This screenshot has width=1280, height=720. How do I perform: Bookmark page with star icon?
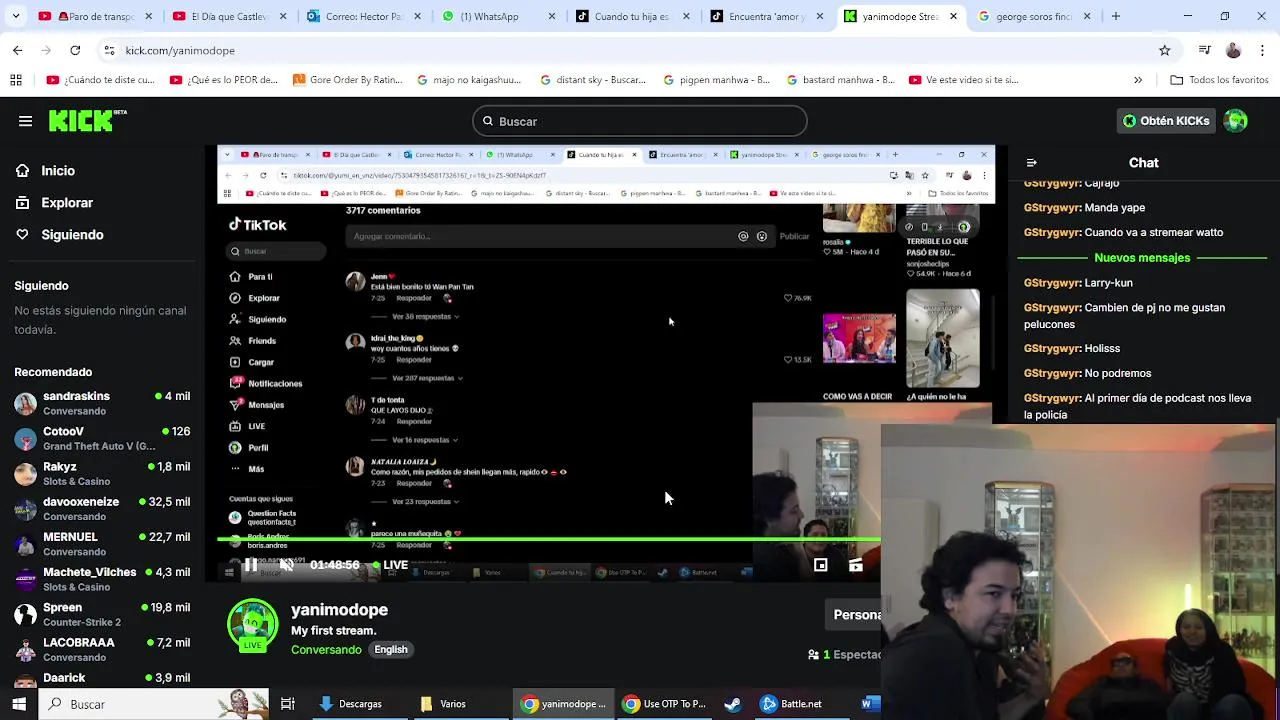point(1164,50)
